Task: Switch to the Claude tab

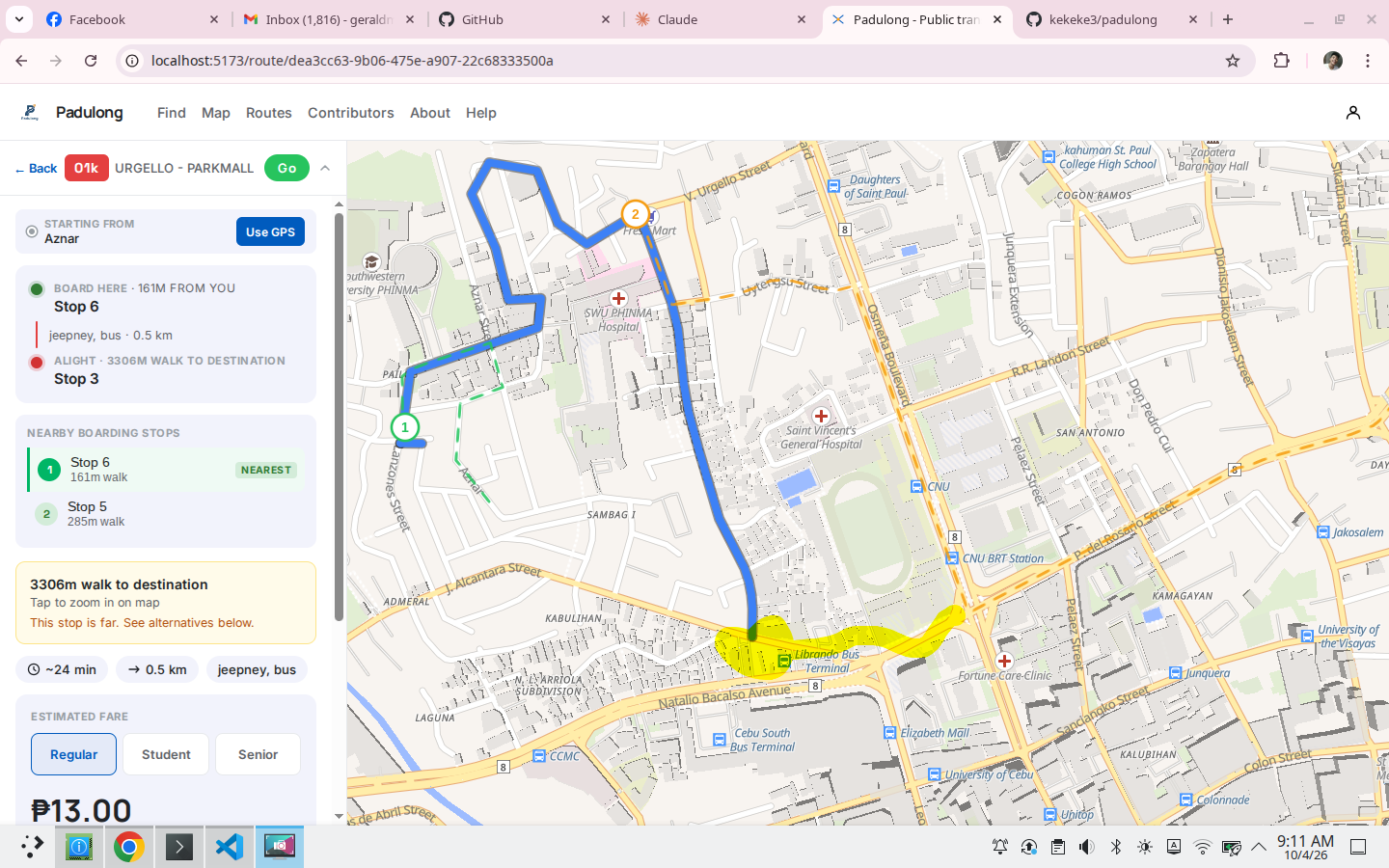Action: (720, 19)
